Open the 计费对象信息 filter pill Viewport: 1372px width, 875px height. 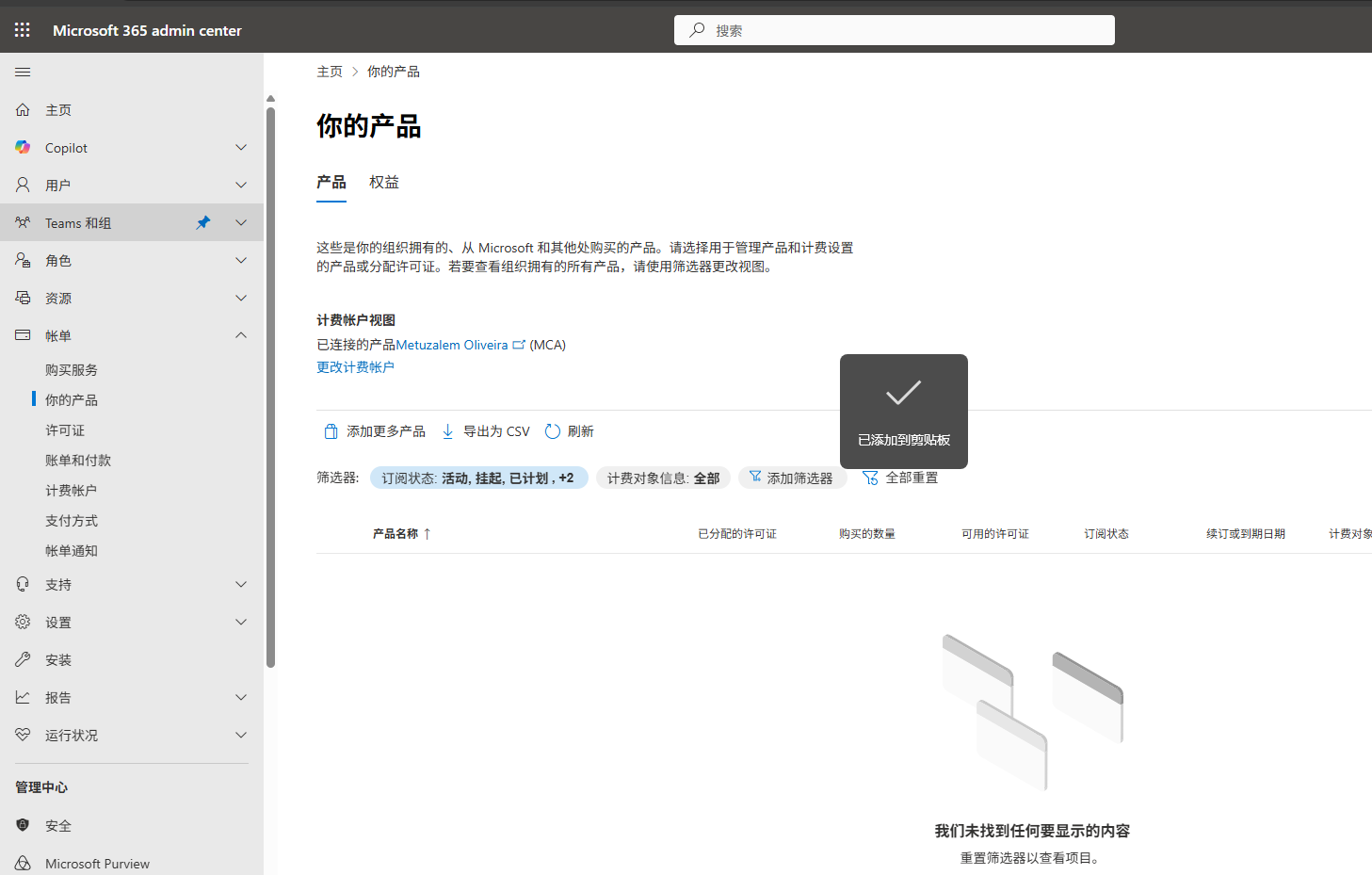click(663, 478)
